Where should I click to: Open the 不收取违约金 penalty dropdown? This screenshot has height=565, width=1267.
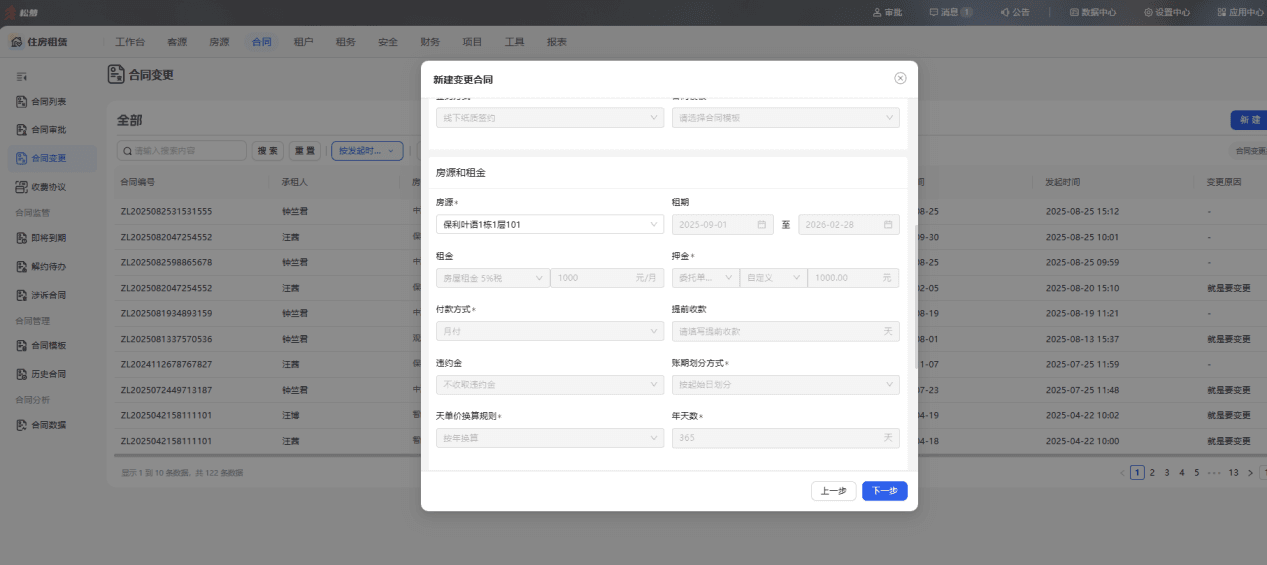point(550,384)
